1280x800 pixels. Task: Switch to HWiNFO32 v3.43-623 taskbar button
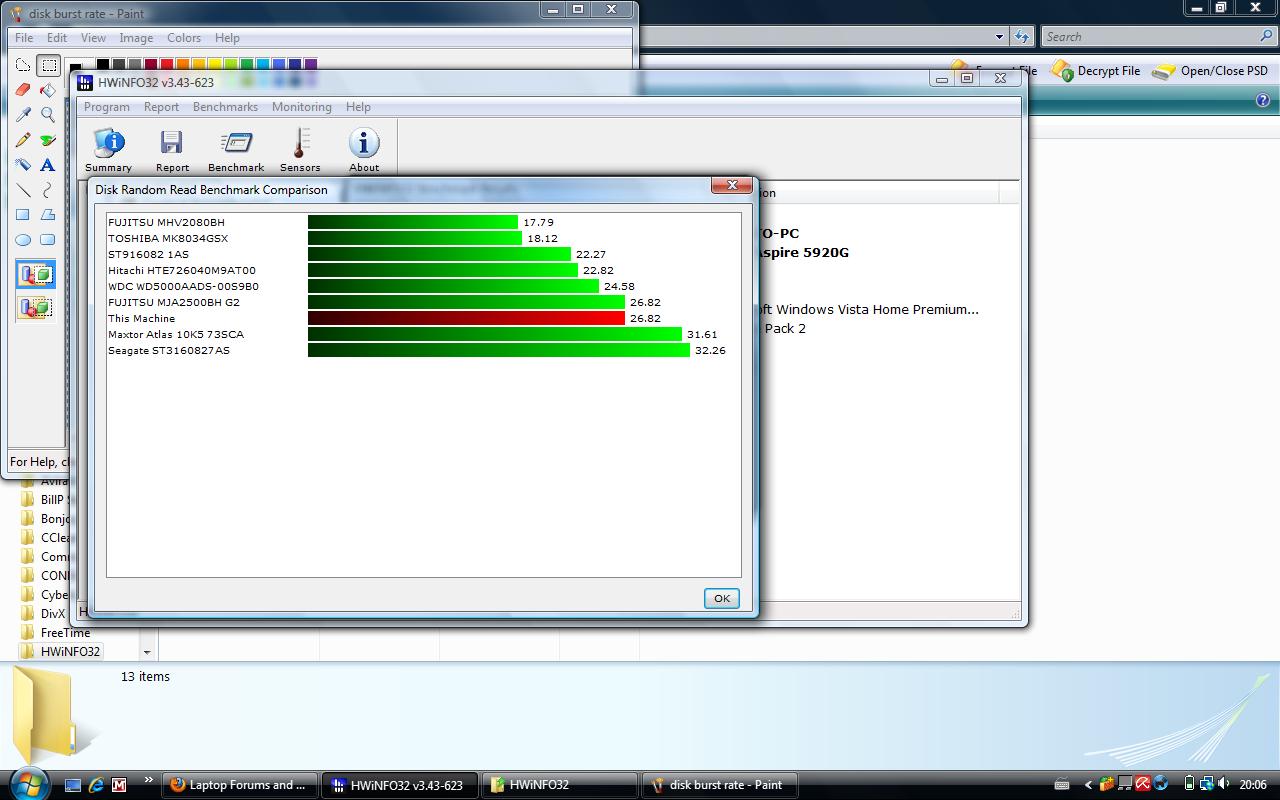pyautogui.click(x=402, y=785)
